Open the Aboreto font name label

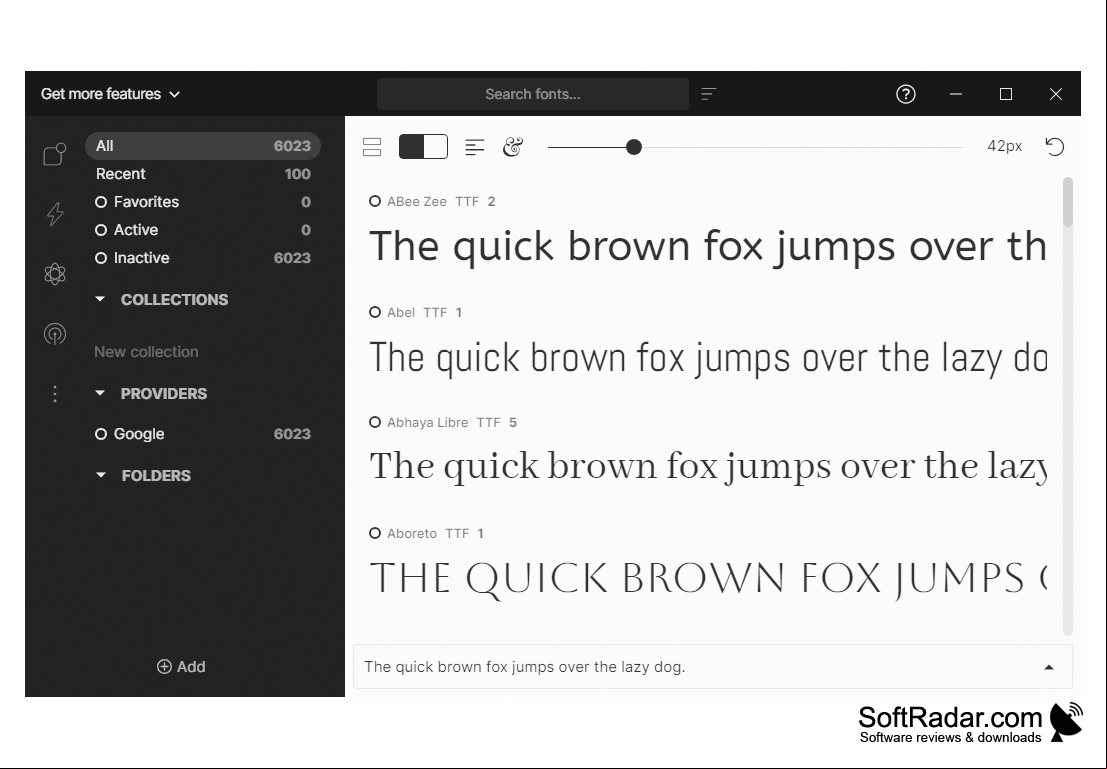(x=412, y=533)
